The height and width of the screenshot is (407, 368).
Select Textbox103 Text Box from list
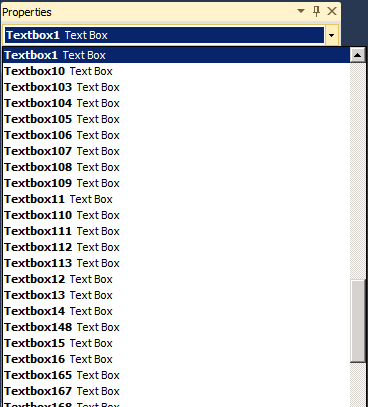[x=176, y=87]
